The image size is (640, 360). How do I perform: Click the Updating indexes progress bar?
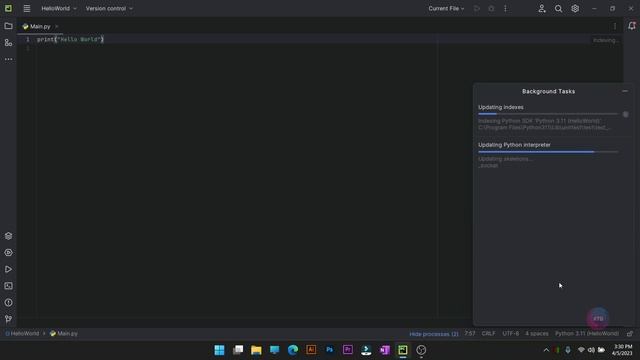tap(548, 114)
